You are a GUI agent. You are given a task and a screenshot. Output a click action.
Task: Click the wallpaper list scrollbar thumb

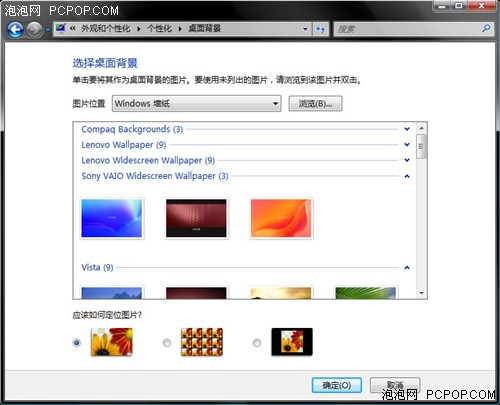coord(421,147)
